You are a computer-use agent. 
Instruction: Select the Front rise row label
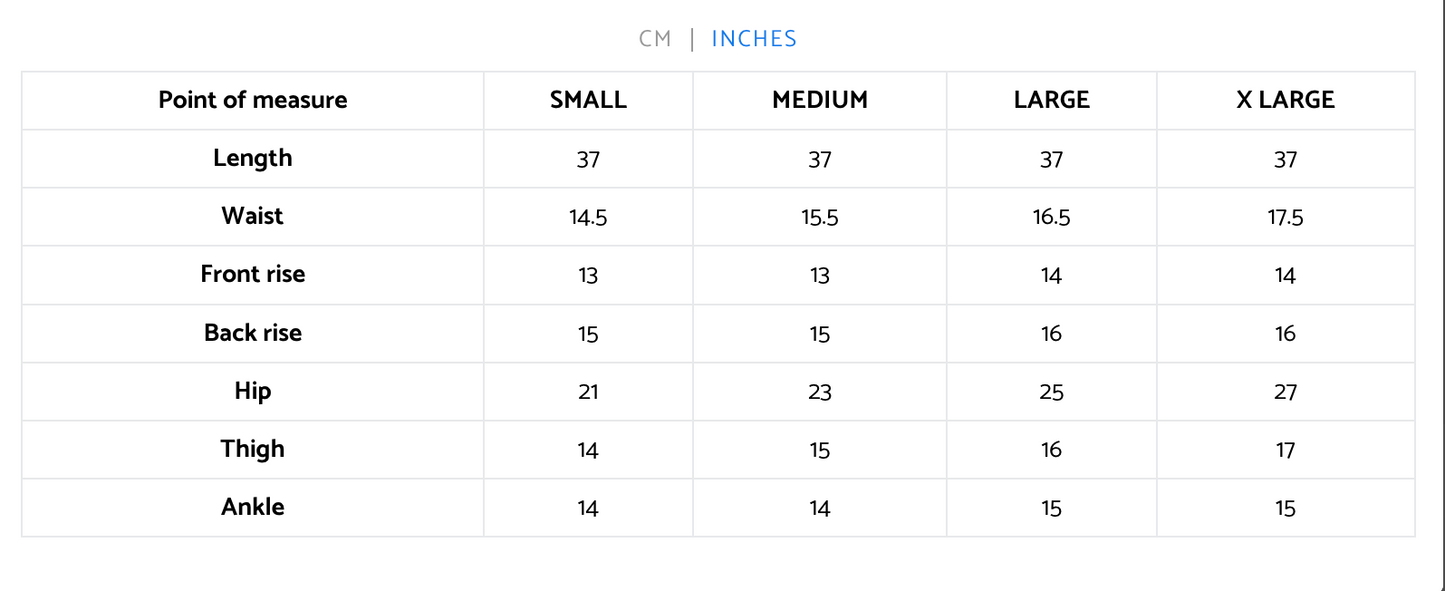253,274
